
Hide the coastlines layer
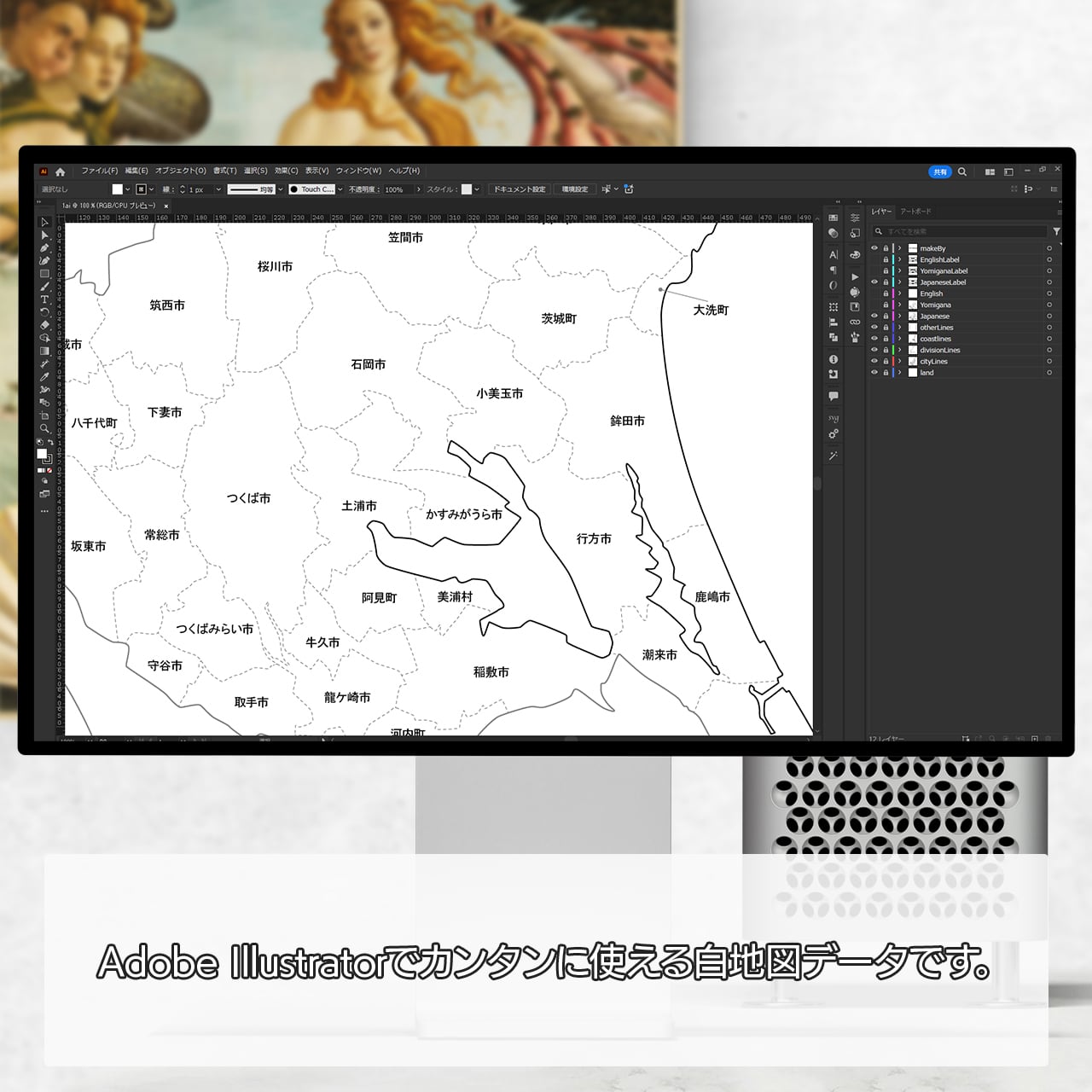click(874, 339)
